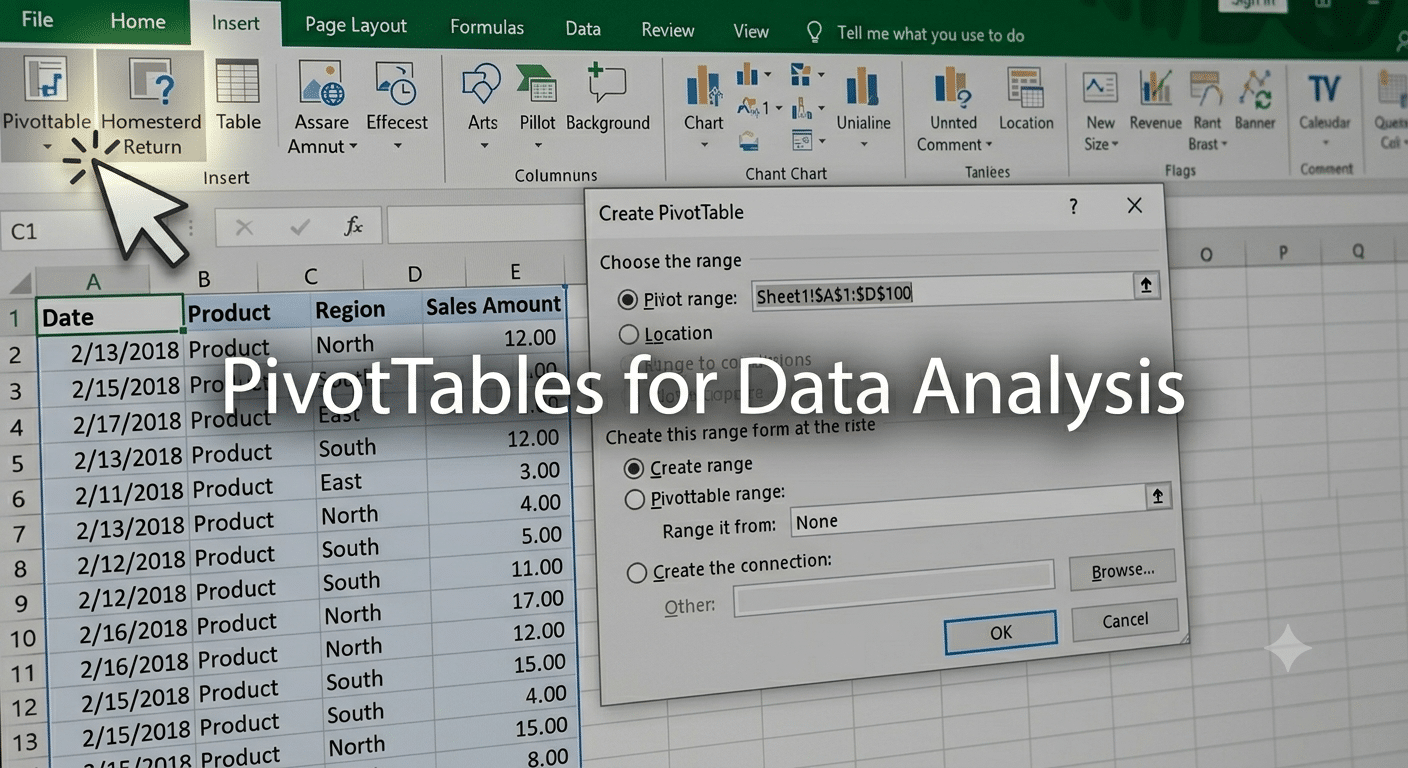Switch to the Review tab

[668, 30]
